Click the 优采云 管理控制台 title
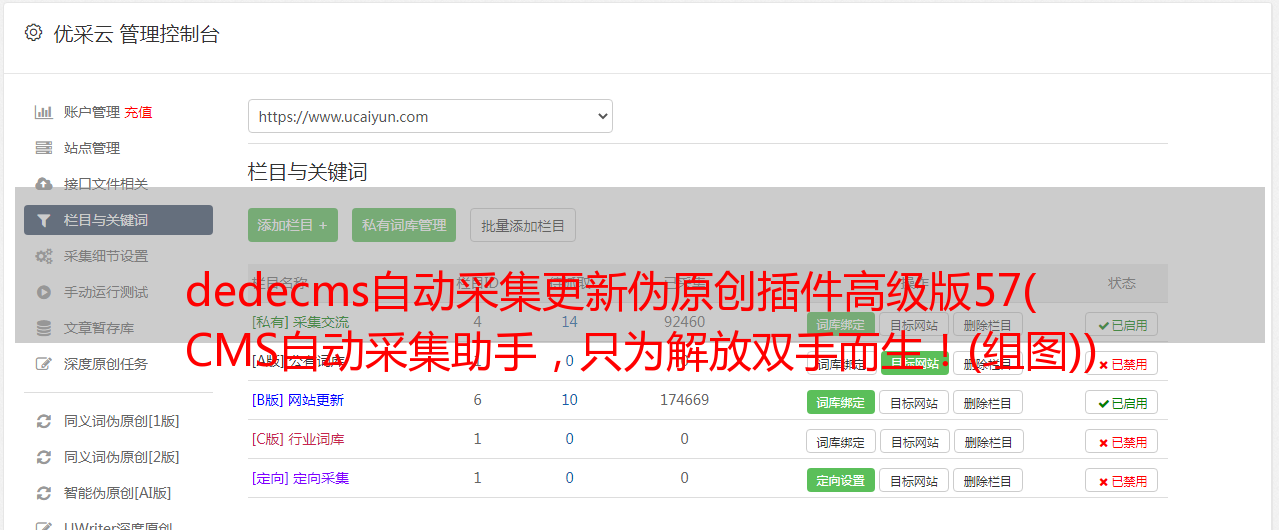This screenshot has height=530, width=1279. coord(136,34)
